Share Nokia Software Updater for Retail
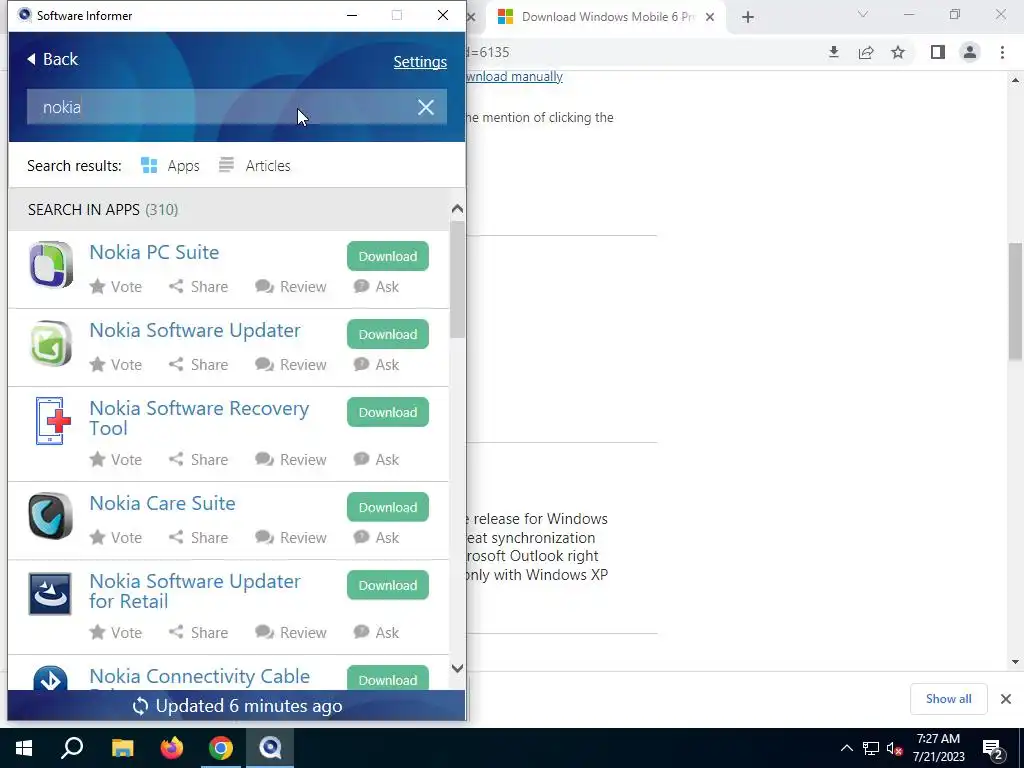The height and width of the screenshot is (768, 1024). point(199,633)
